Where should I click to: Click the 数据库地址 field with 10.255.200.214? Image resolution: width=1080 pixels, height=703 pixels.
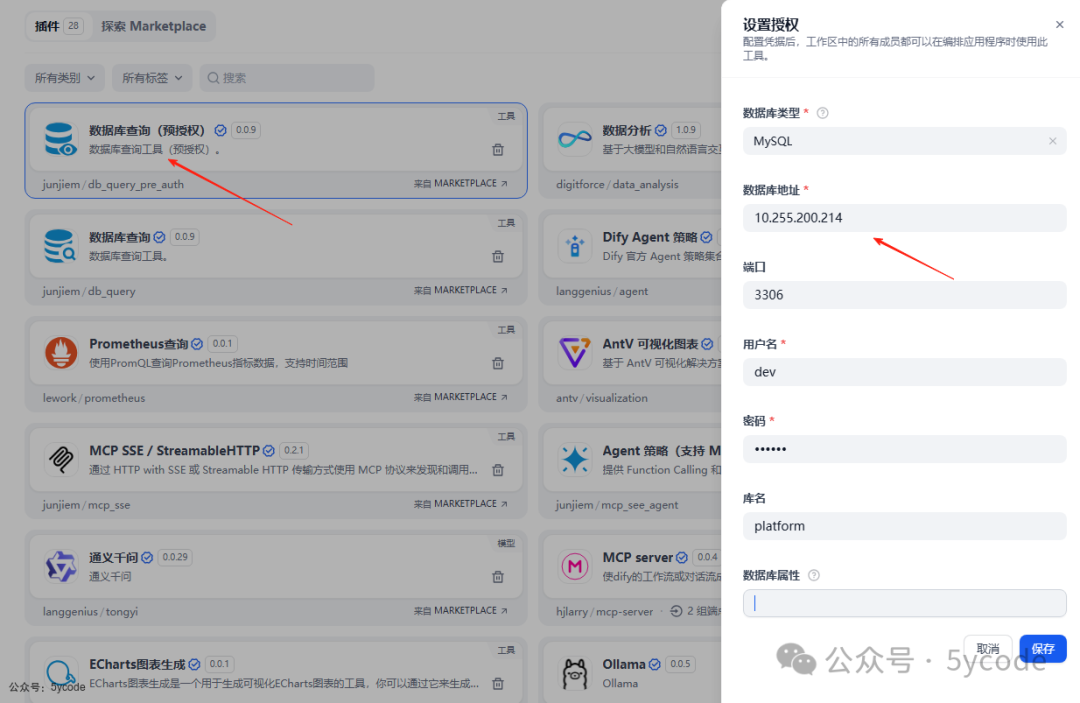(904, 218)
